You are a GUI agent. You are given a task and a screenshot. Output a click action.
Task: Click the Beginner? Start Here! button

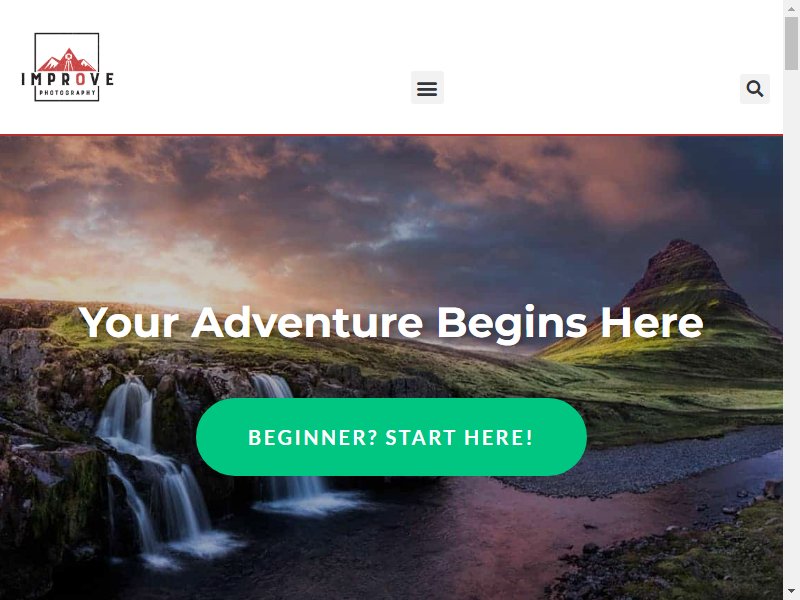pos(391,437)
